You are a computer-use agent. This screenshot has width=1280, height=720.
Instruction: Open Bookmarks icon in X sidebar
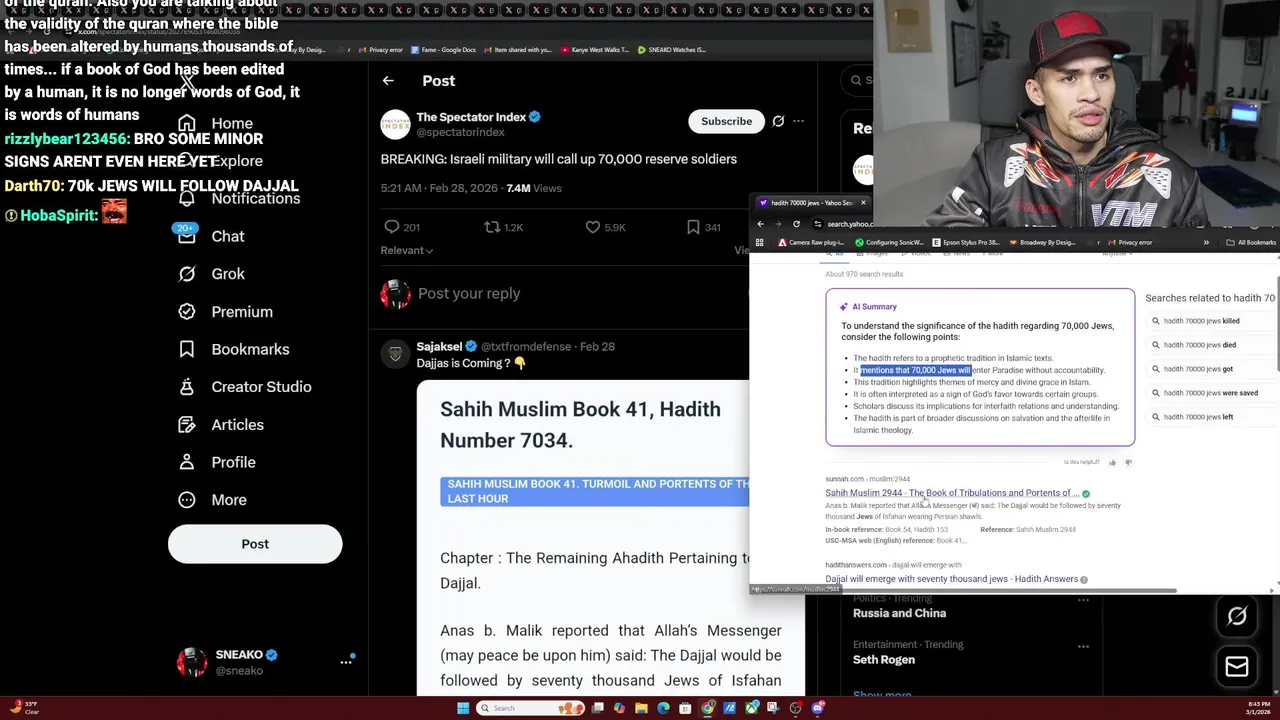[187, 349]
